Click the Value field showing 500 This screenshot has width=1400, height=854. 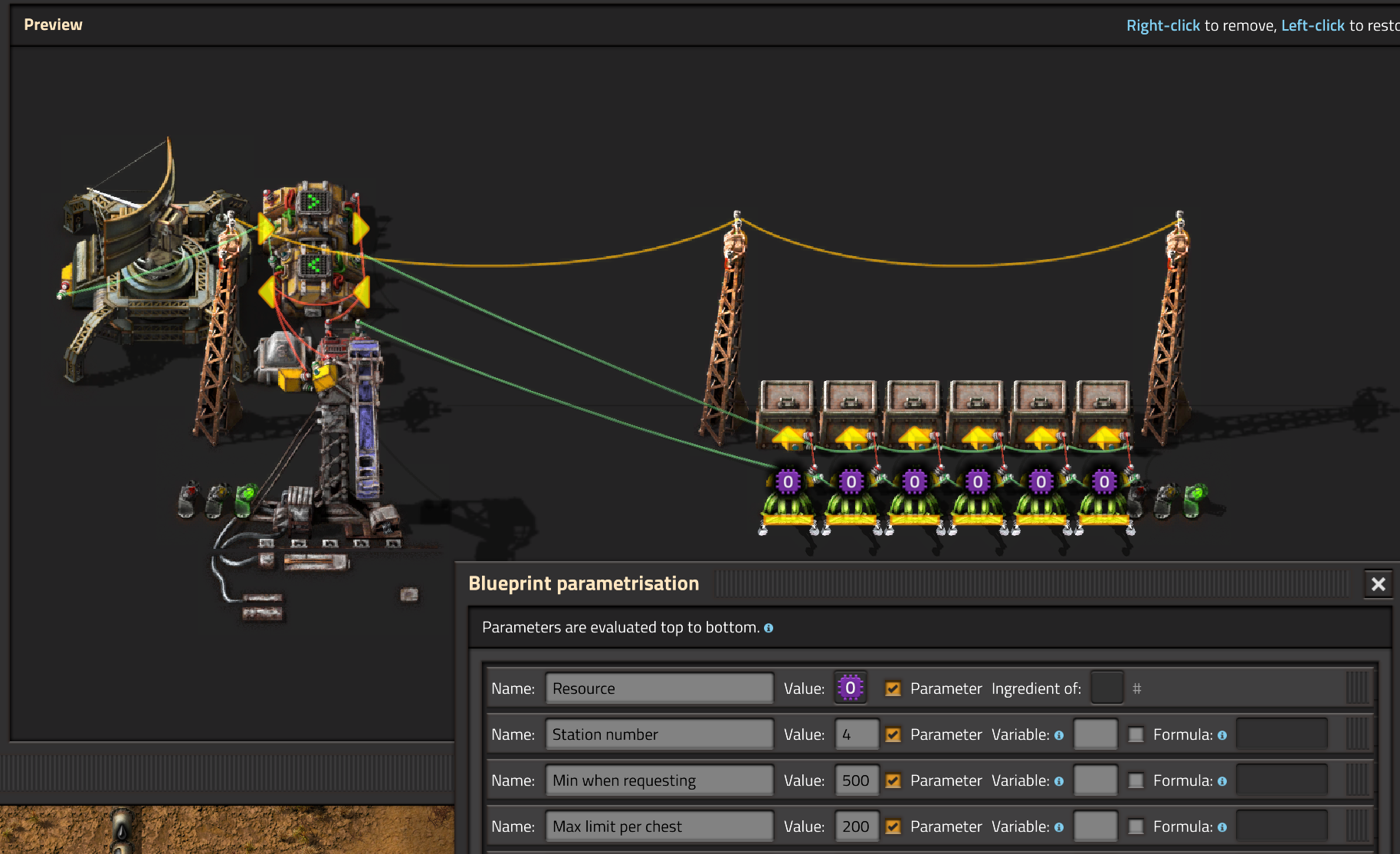click(856, 780)
